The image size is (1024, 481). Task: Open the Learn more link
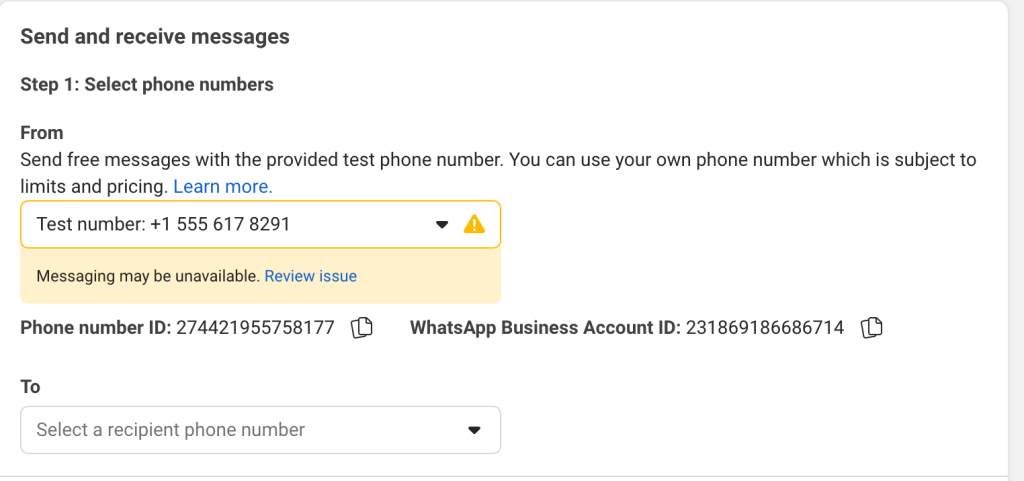(223, 186)
